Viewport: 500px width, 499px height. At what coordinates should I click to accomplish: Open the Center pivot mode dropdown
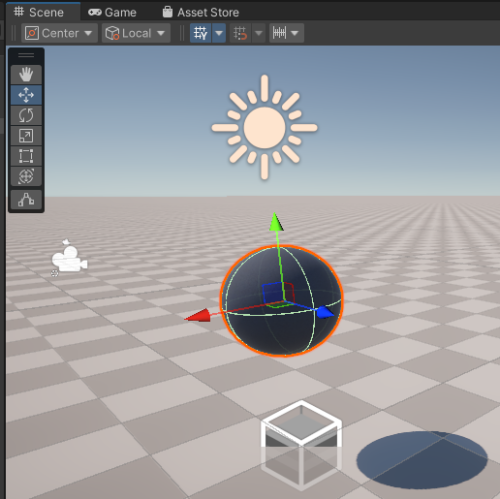59,33
